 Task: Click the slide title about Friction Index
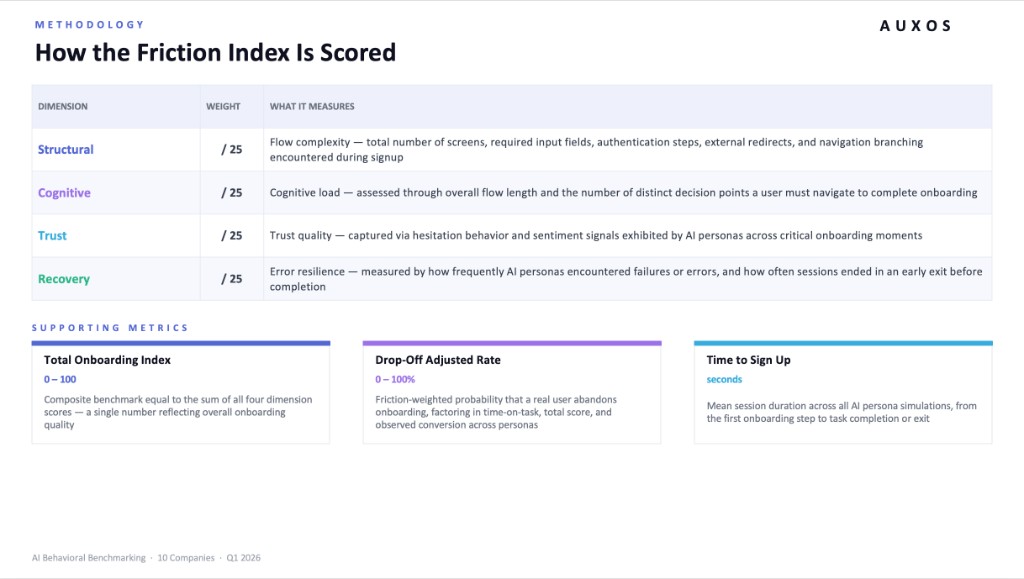tap(215, 52)
